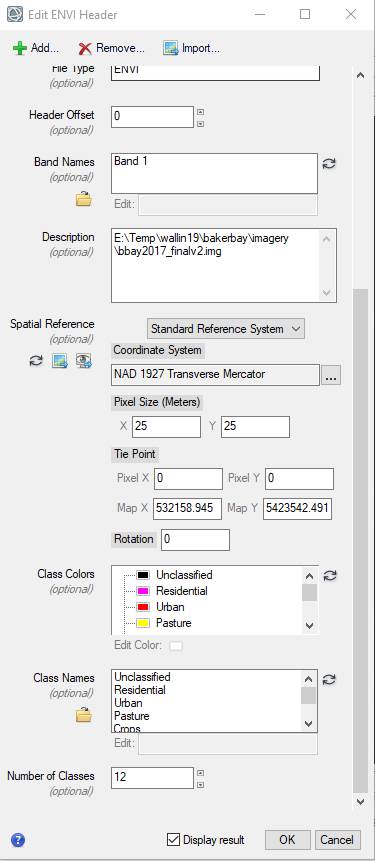
Task: Click the Rotation input field
Action: tap(195, 540)
